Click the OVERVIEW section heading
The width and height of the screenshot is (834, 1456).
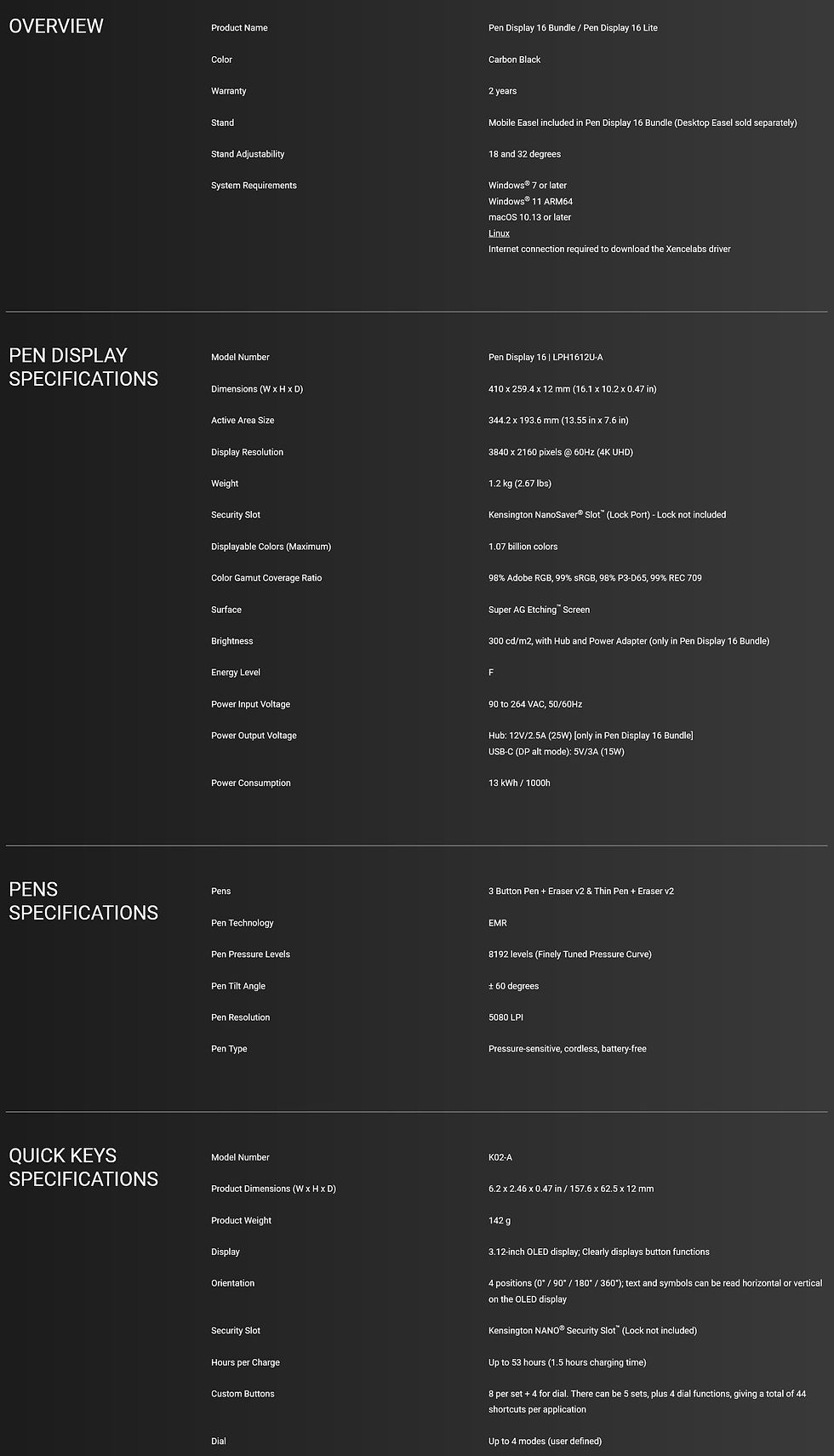tap(56, 26)
